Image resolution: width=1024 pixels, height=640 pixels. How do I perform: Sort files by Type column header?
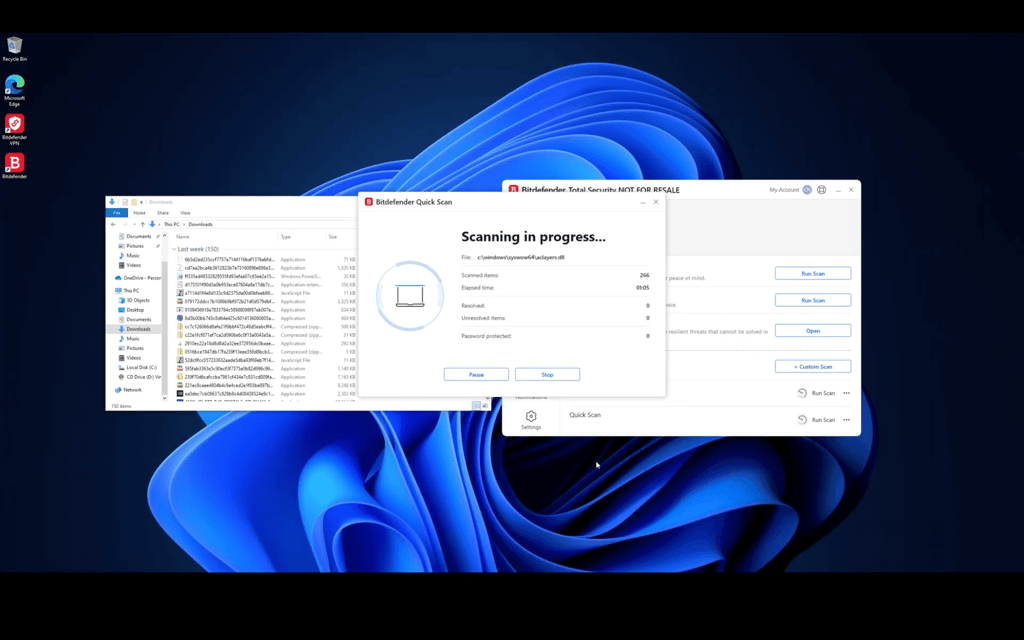pos(285,236)
